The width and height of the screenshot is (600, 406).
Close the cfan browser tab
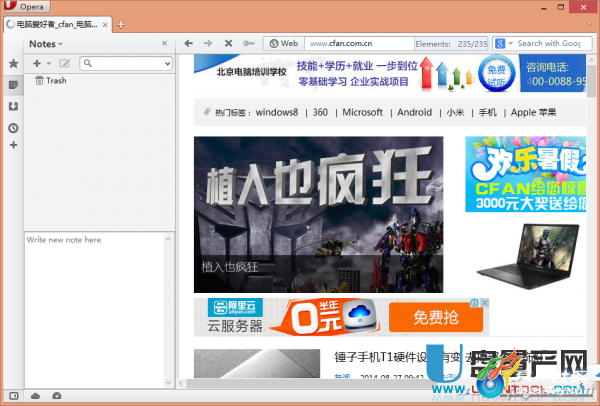tap(105, 25)
